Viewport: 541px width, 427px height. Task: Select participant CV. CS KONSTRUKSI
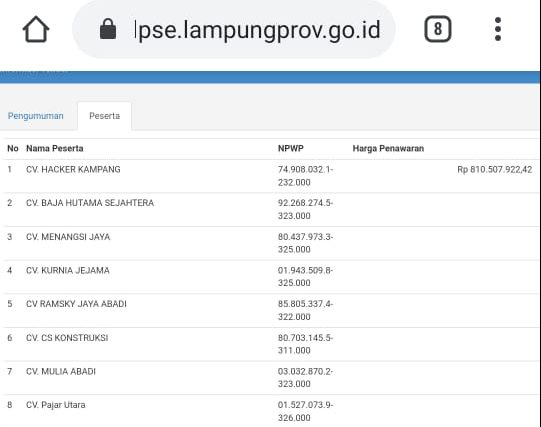pyautogui.click(x=67, y=338)
